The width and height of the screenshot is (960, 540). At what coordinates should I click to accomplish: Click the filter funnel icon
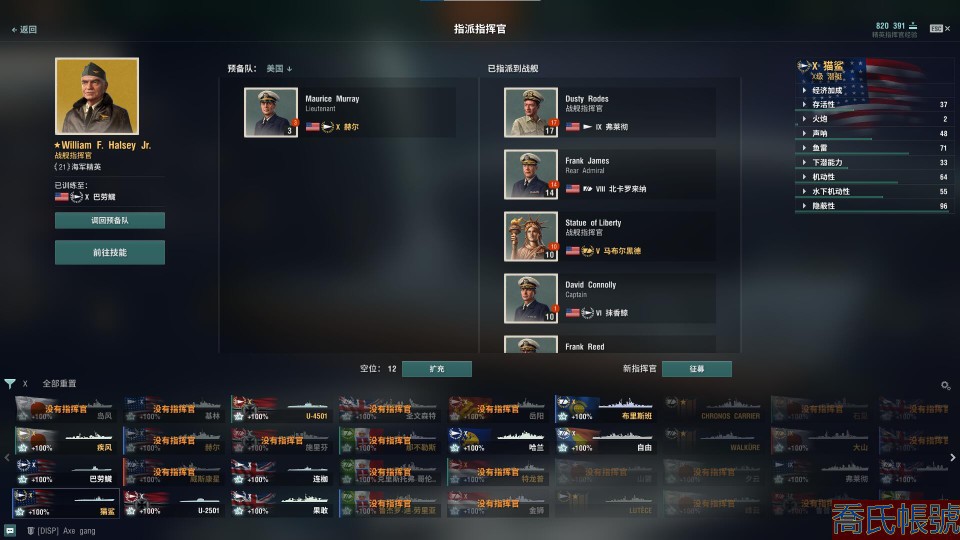tap(10, 384)
